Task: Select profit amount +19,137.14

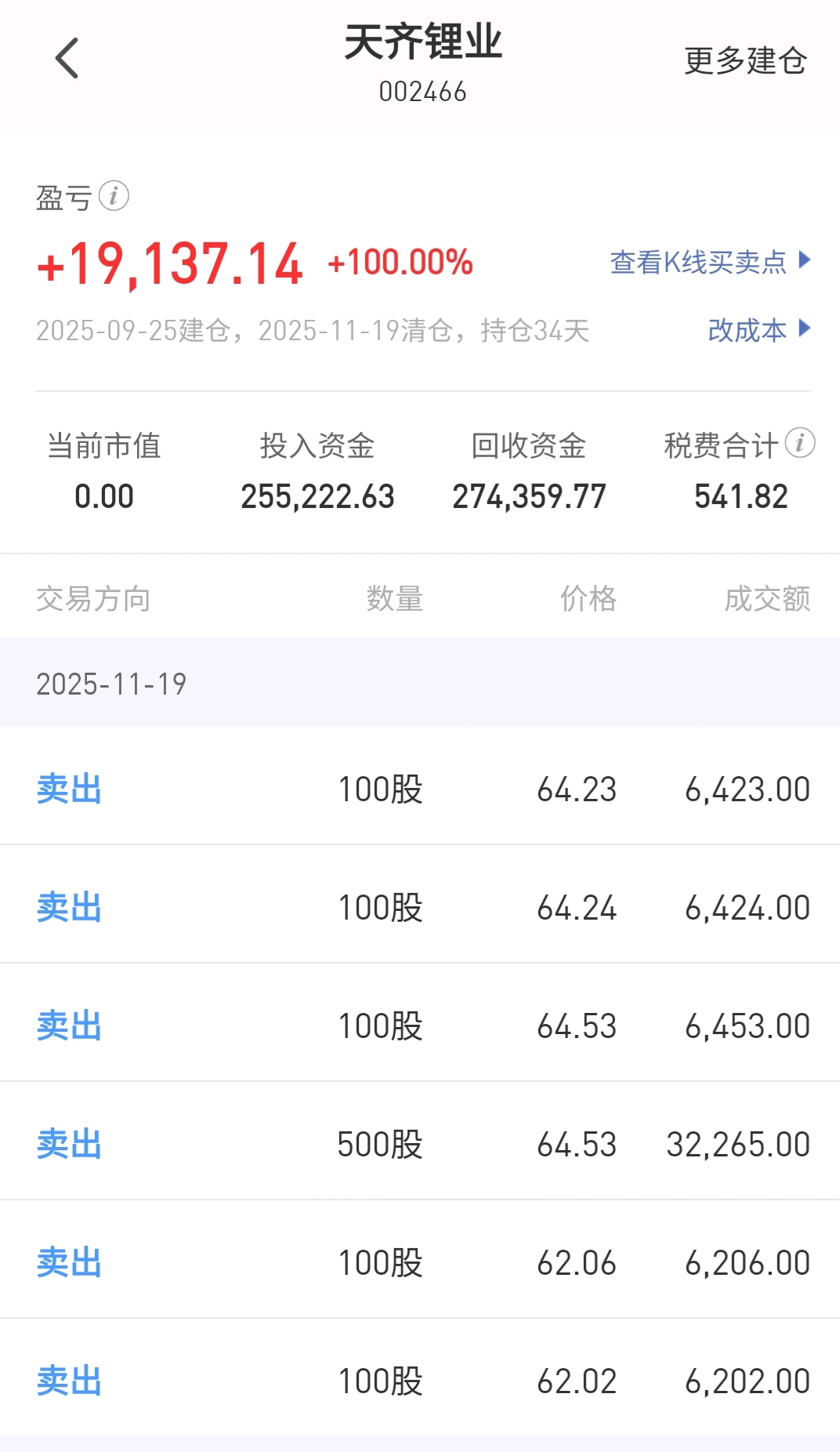Action: pyautogui.click(x=169, y=263)
